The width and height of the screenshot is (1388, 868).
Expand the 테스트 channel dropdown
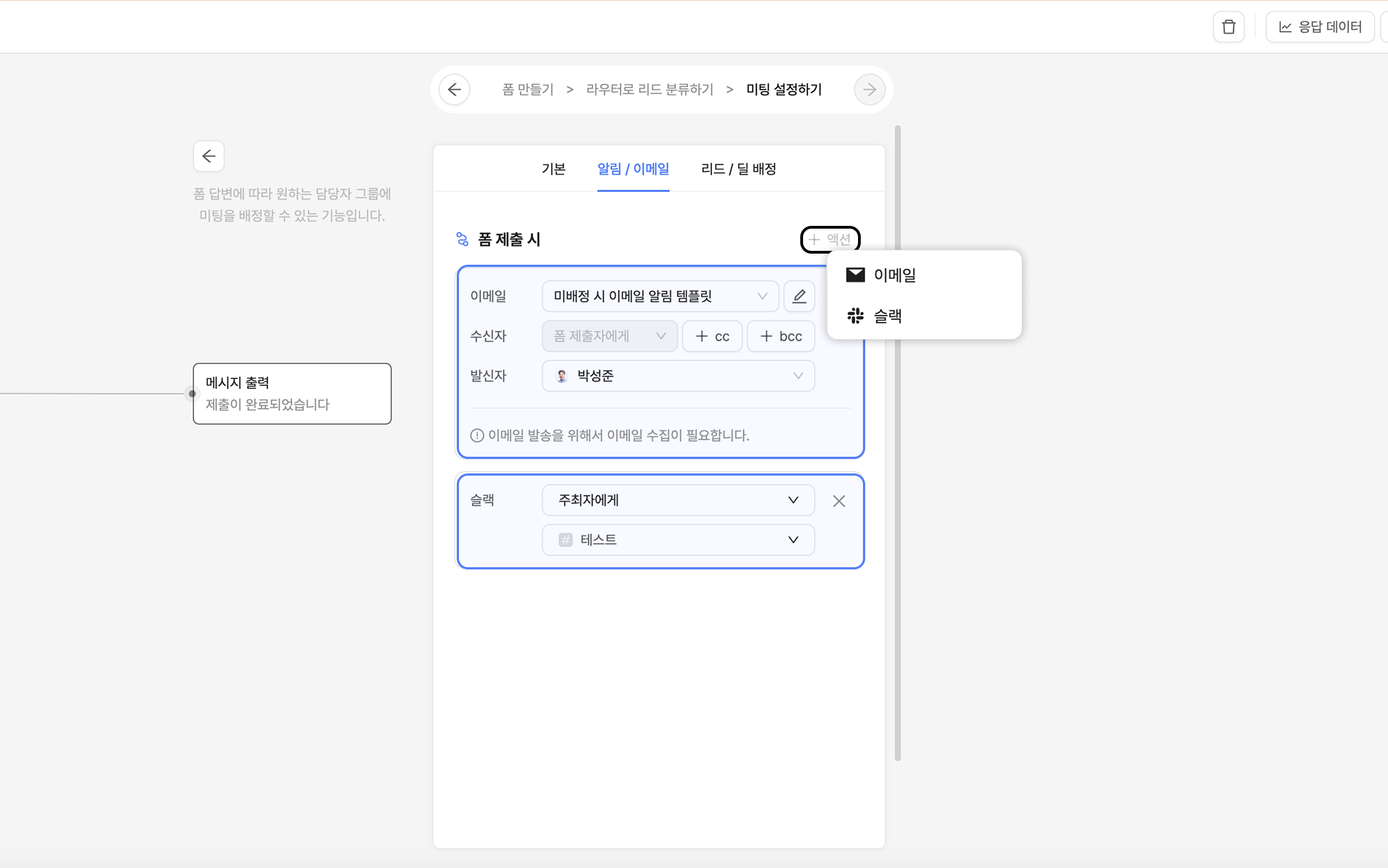tap(678, 539)
